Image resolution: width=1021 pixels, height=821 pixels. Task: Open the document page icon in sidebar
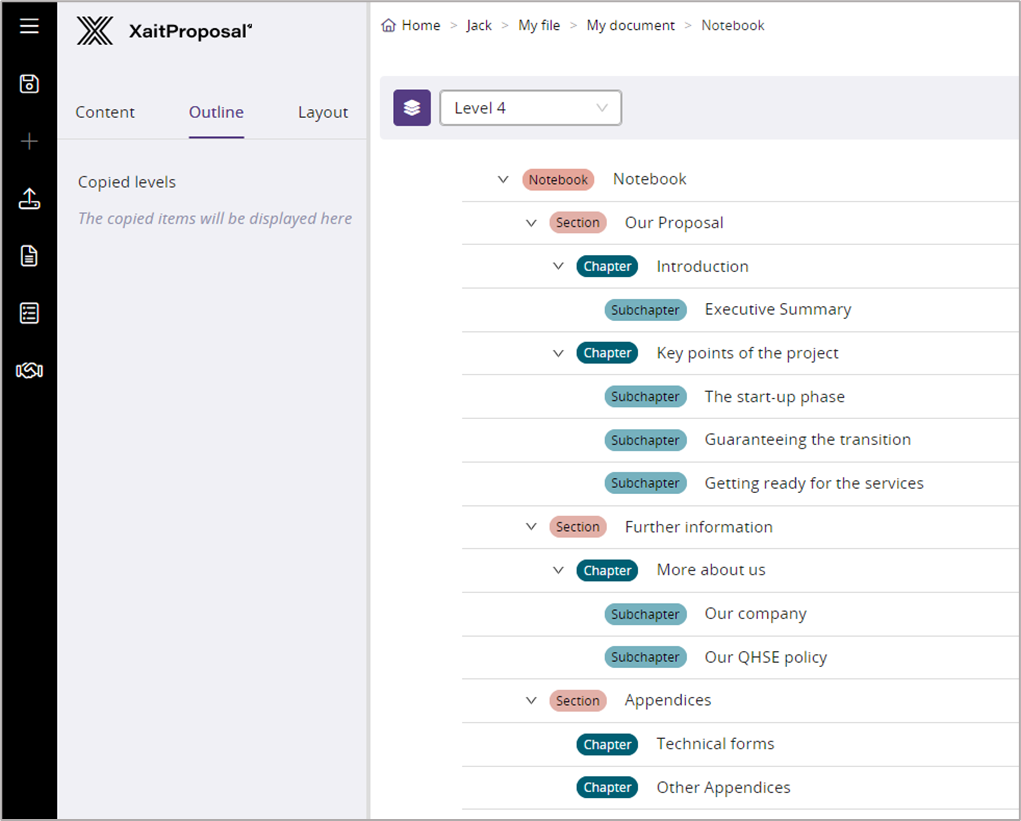pyautogui.click(x=29, y=256)
